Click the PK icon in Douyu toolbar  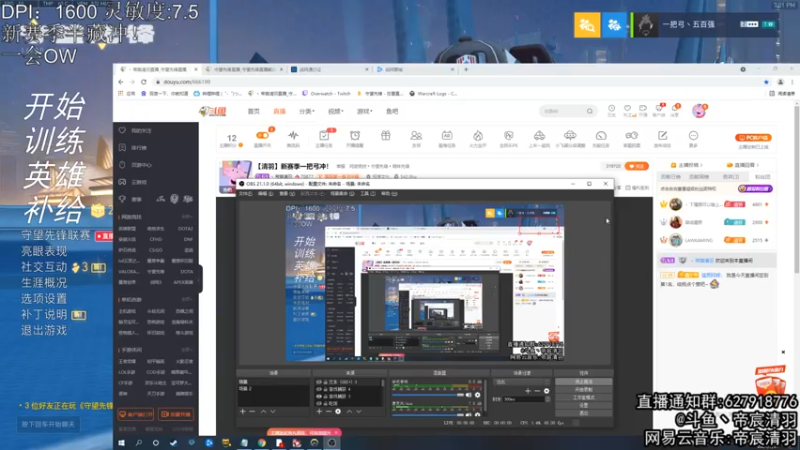pyautogui.click(x=509, y=136)
